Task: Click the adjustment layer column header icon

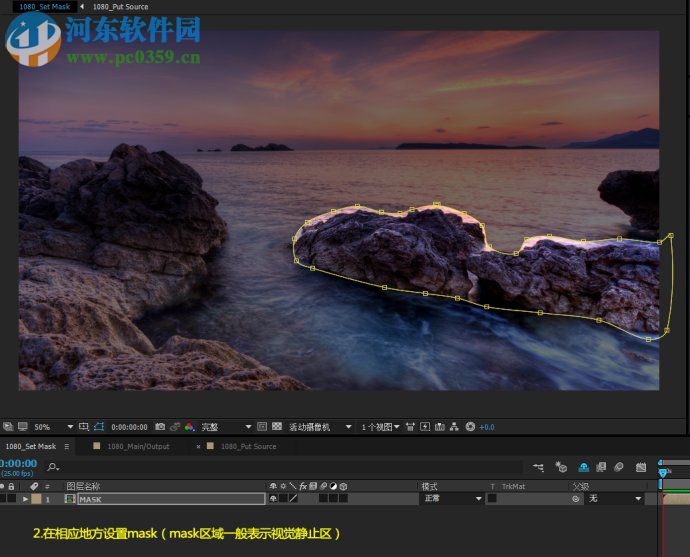Action: coord(333,486)
